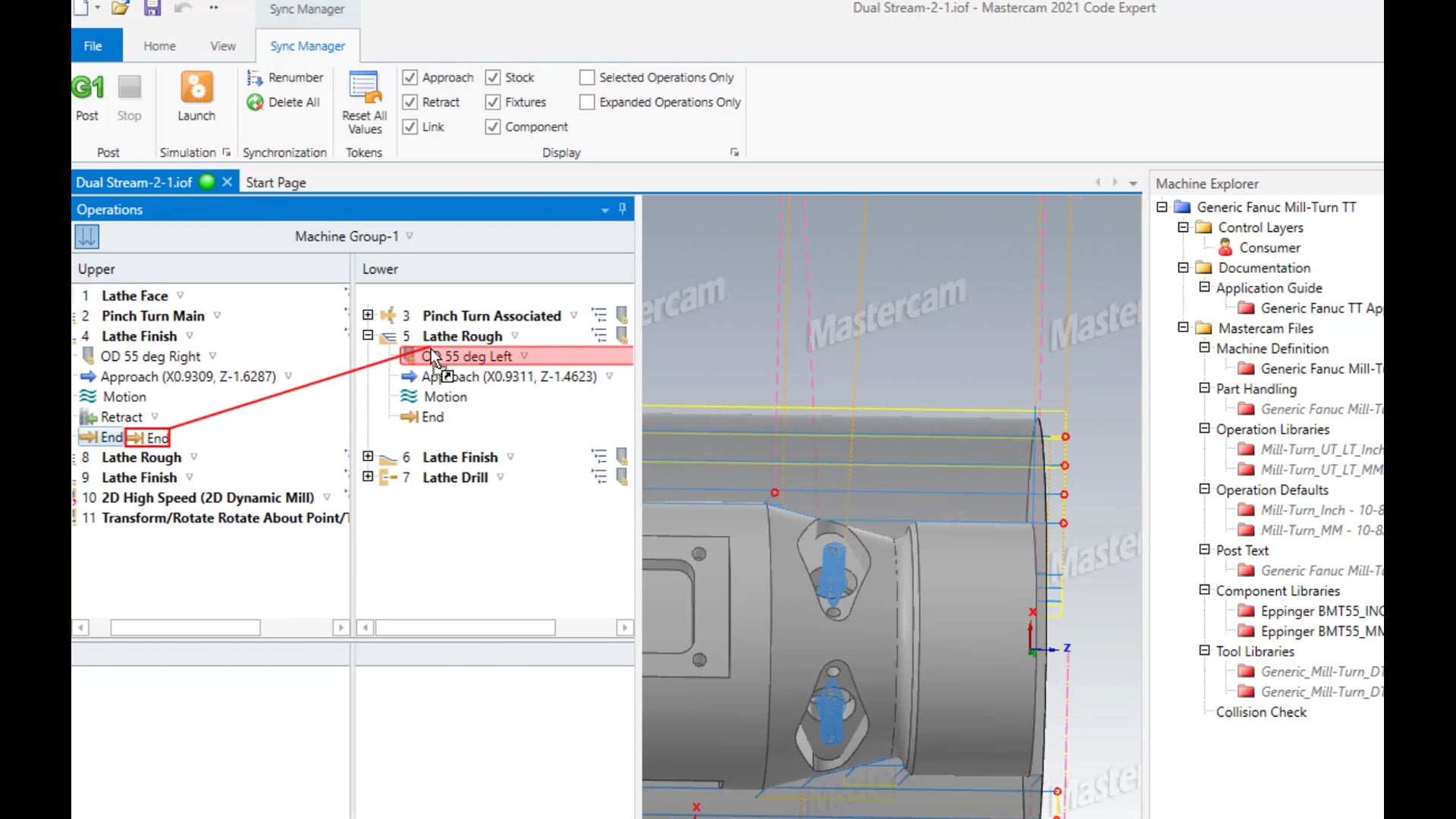The width and height of the screenshot is (1456, 819).
Task: Collapse Tool Libraries node
Action: pyautogui.click(x=1204, y=651)
